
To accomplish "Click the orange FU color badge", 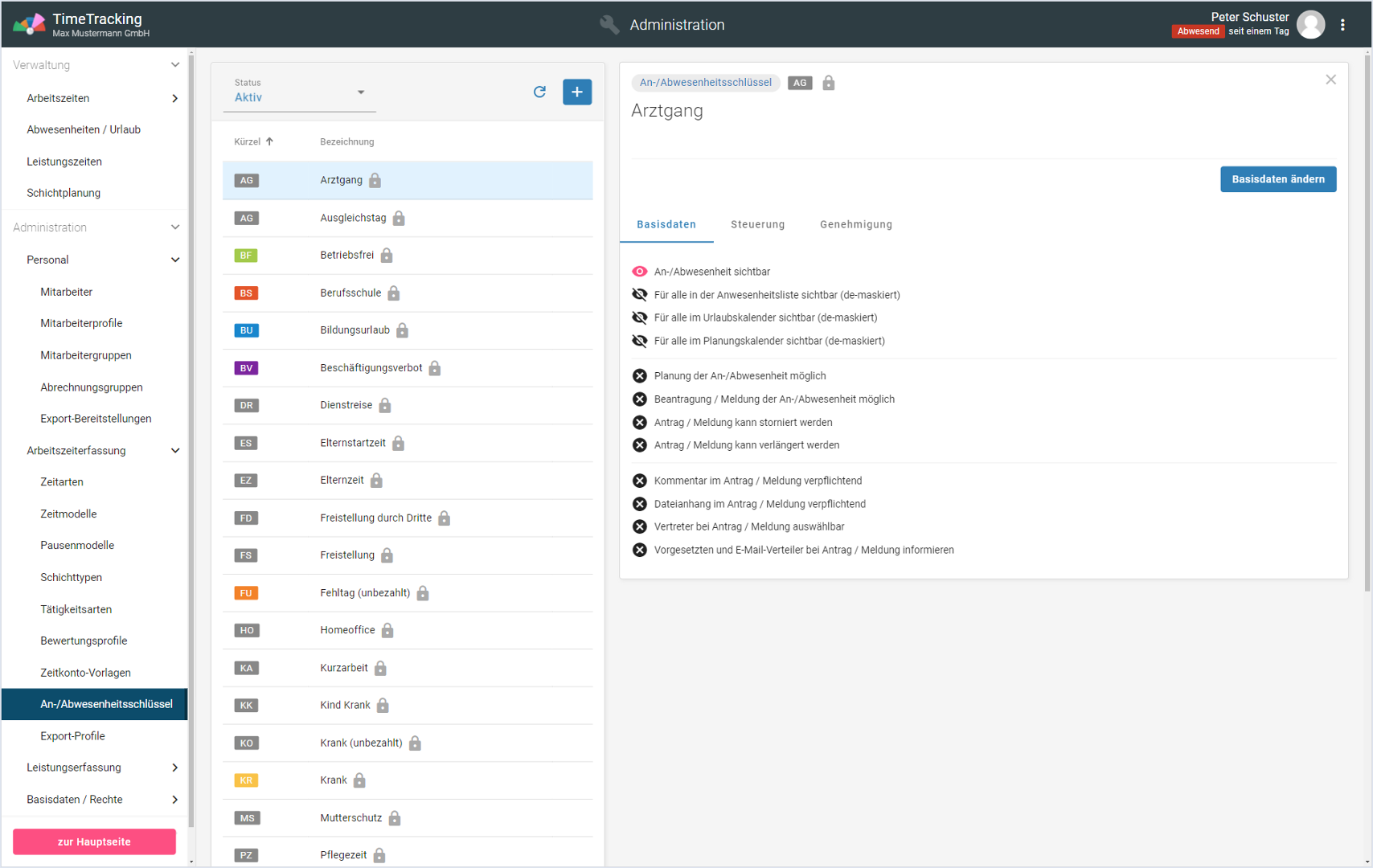I will point(246,593).
